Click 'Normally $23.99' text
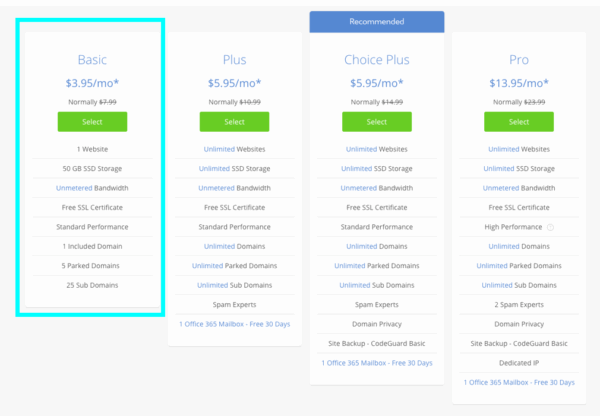This screenshot has height=416, width=600. pos(519,102)
